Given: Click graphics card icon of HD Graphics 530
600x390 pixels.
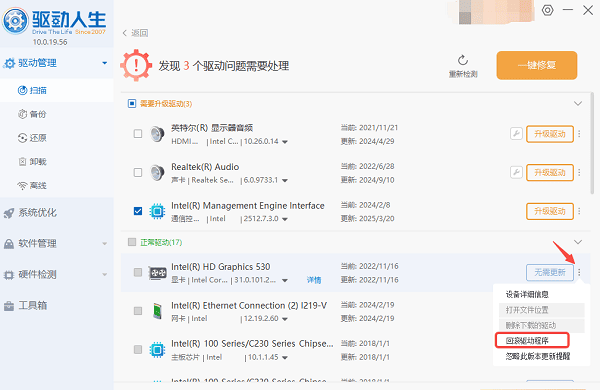Looking at the screenshot, I should (x=157, y=273).
